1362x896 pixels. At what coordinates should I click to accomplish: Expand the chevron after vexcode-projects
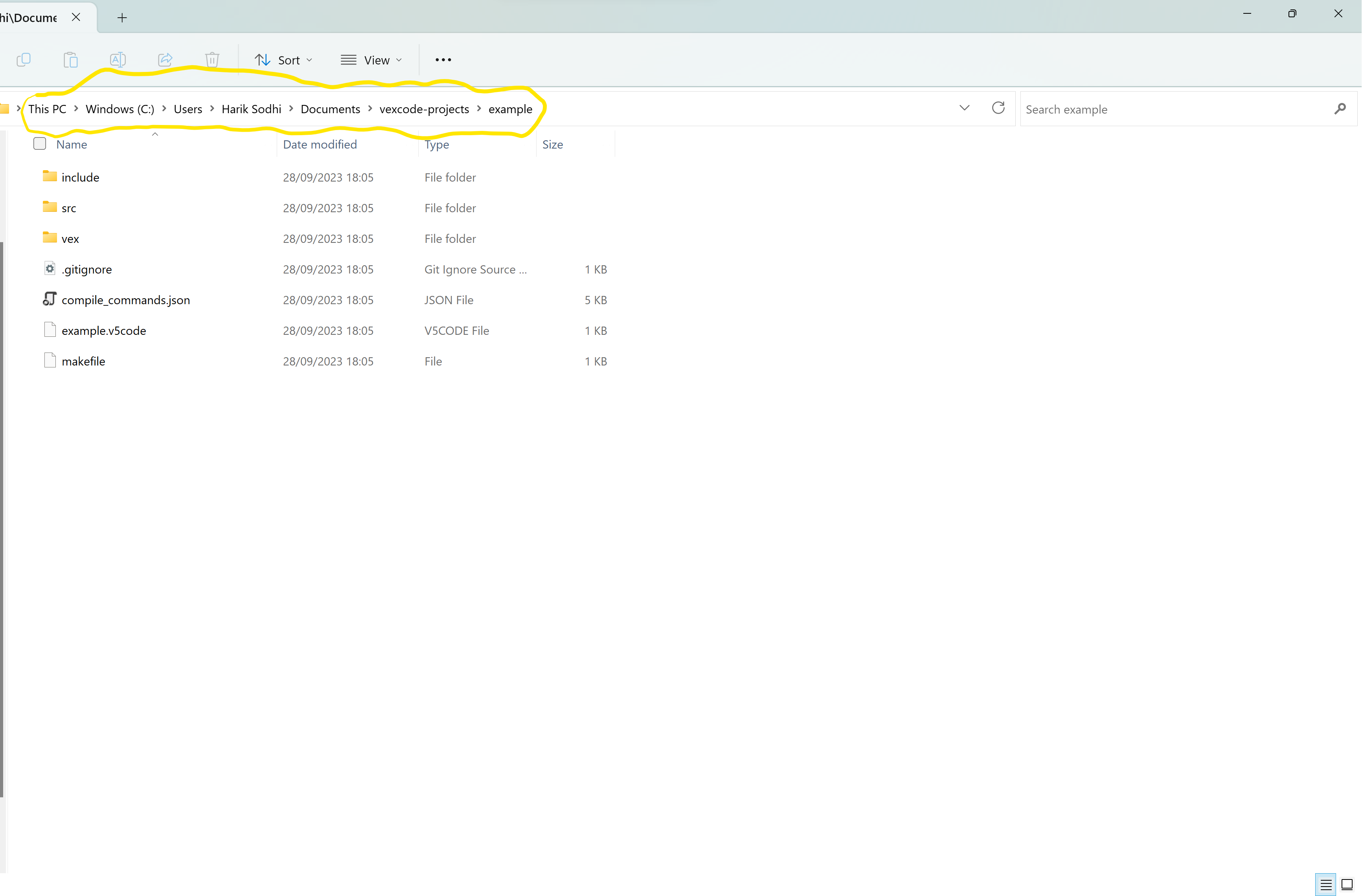pyautogui.click(x=479, y=108)
